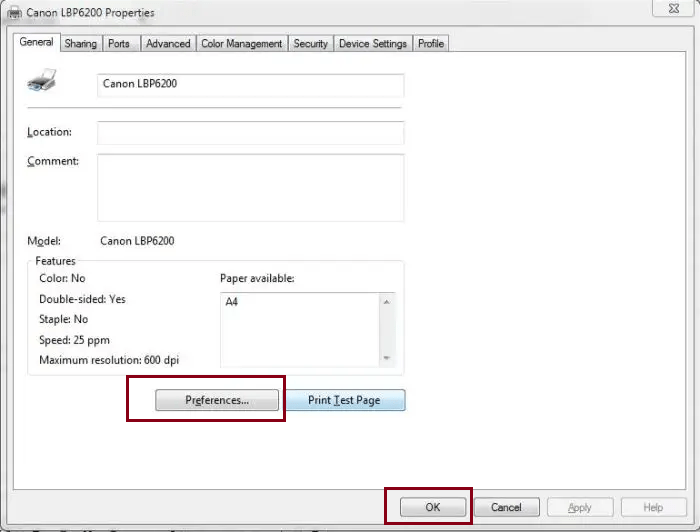Go to Color Management tab

241,44
